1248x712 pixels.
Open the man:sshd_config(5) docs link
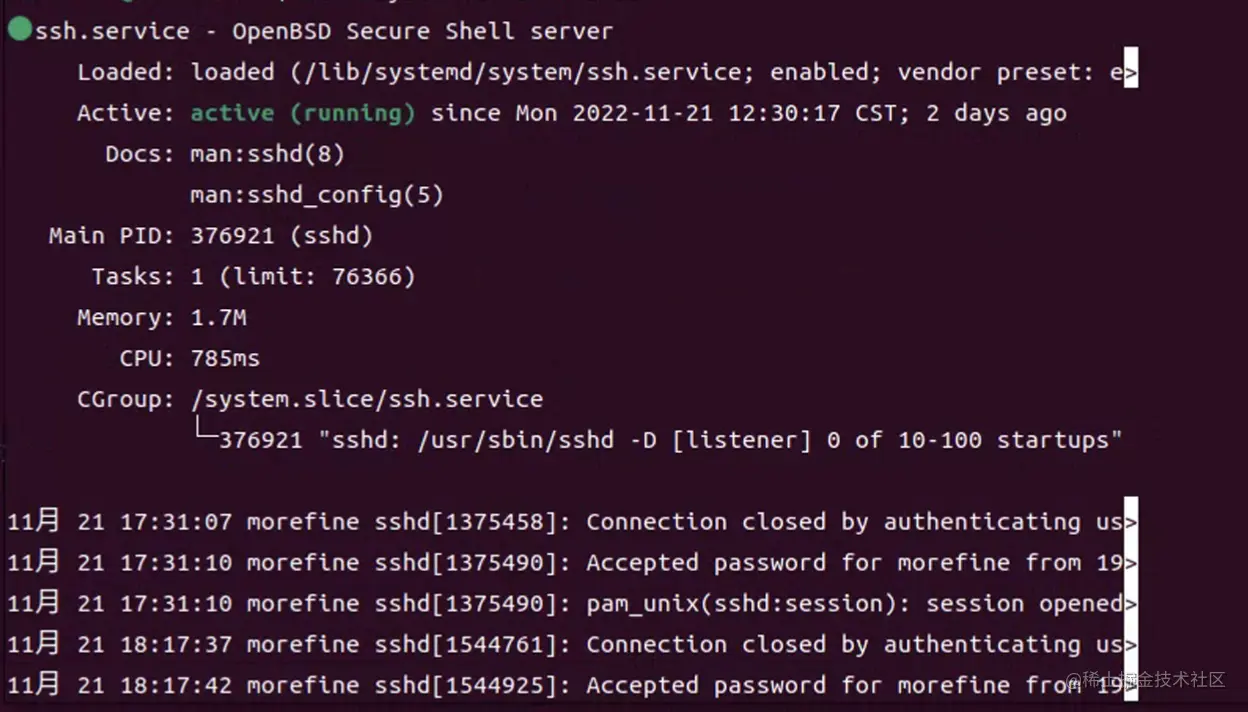pos(316,195)
